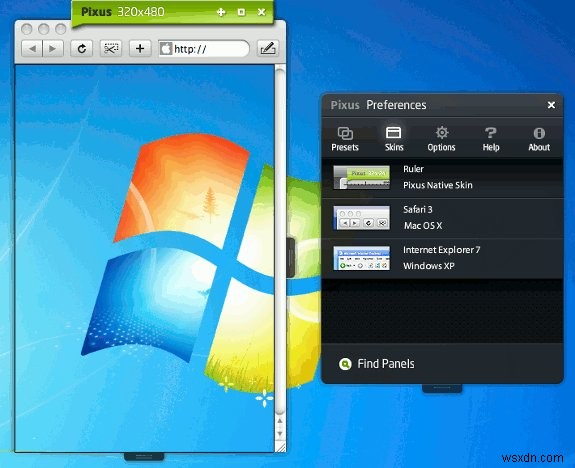Viewport: 575px width, 468px height.
Task: Click the vertical scrollbar down arrow
Action: tap(280, 434)
